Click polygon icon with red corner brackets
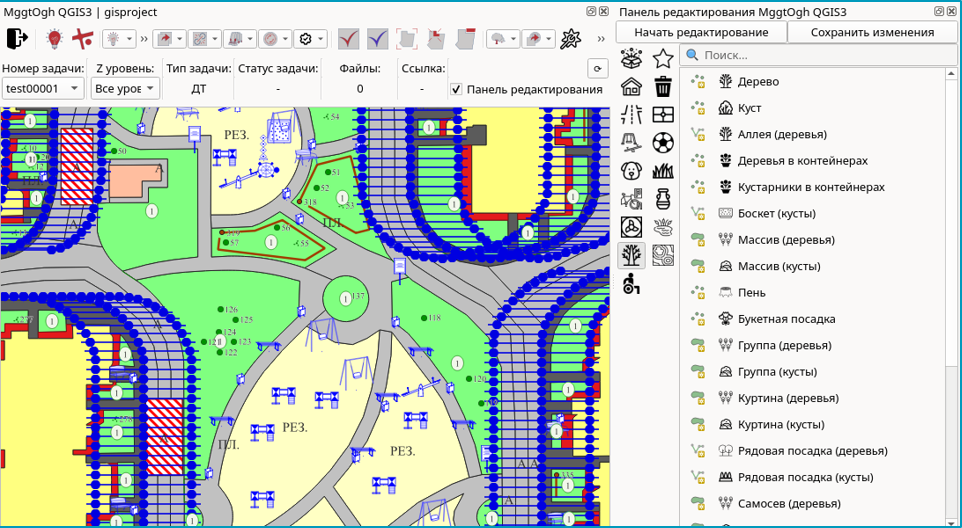Screen dimensions: 962x528 pos(406,39)
